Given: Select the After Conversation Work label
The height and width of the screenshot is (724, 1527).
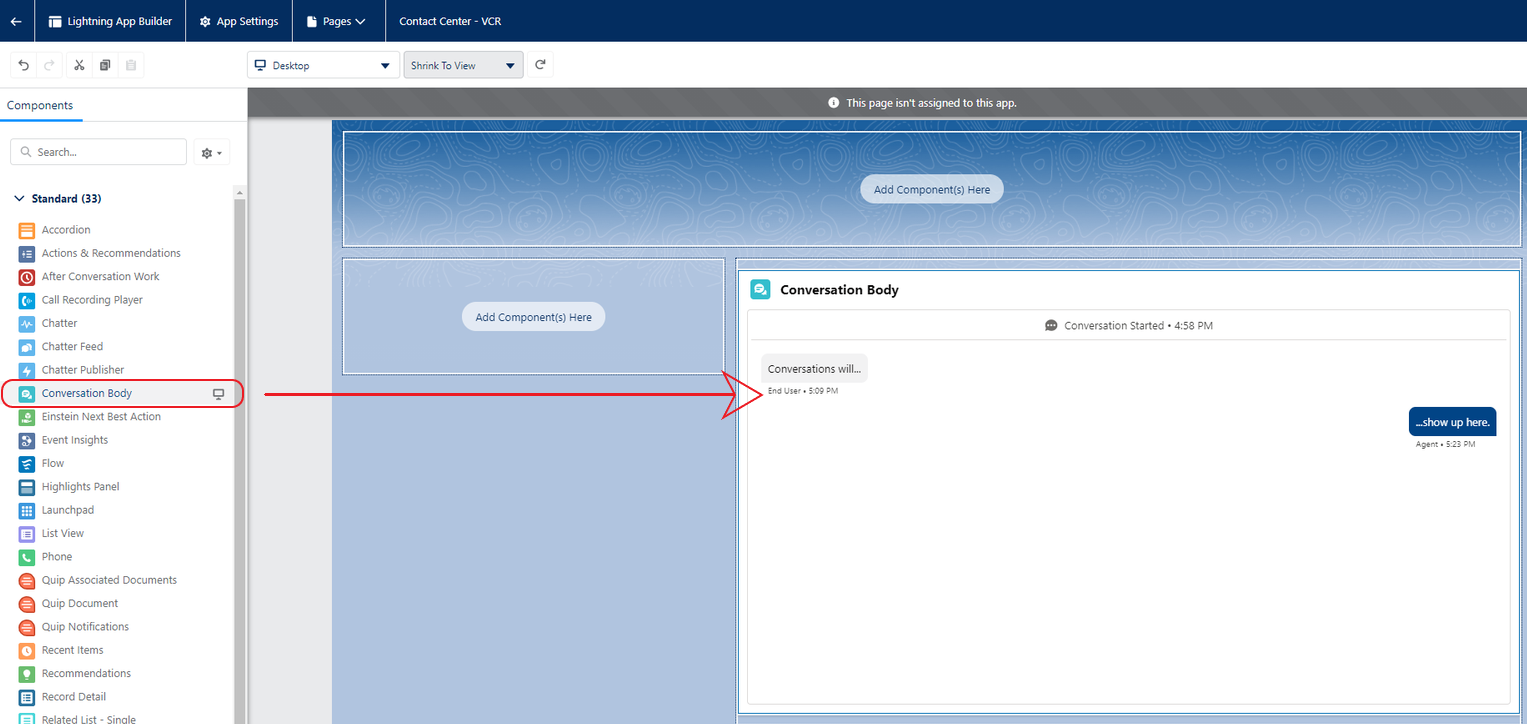Looking at the screenshot, I should tap(101, 277).
